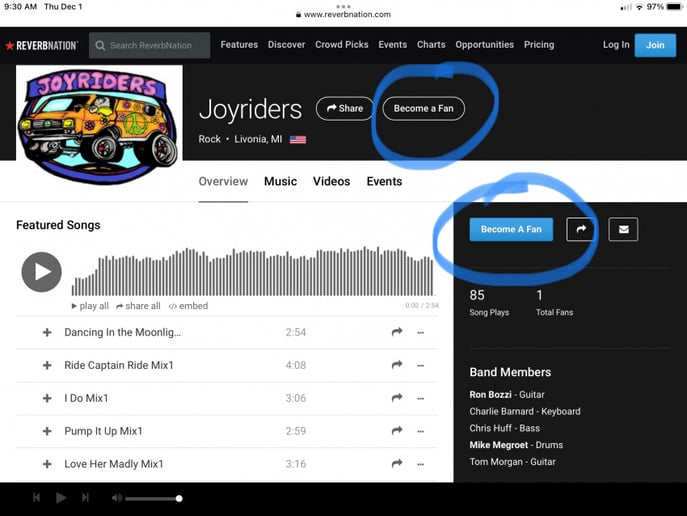Screen dimensions: 687x516
Task: Click play all
Action: (90, 306)
